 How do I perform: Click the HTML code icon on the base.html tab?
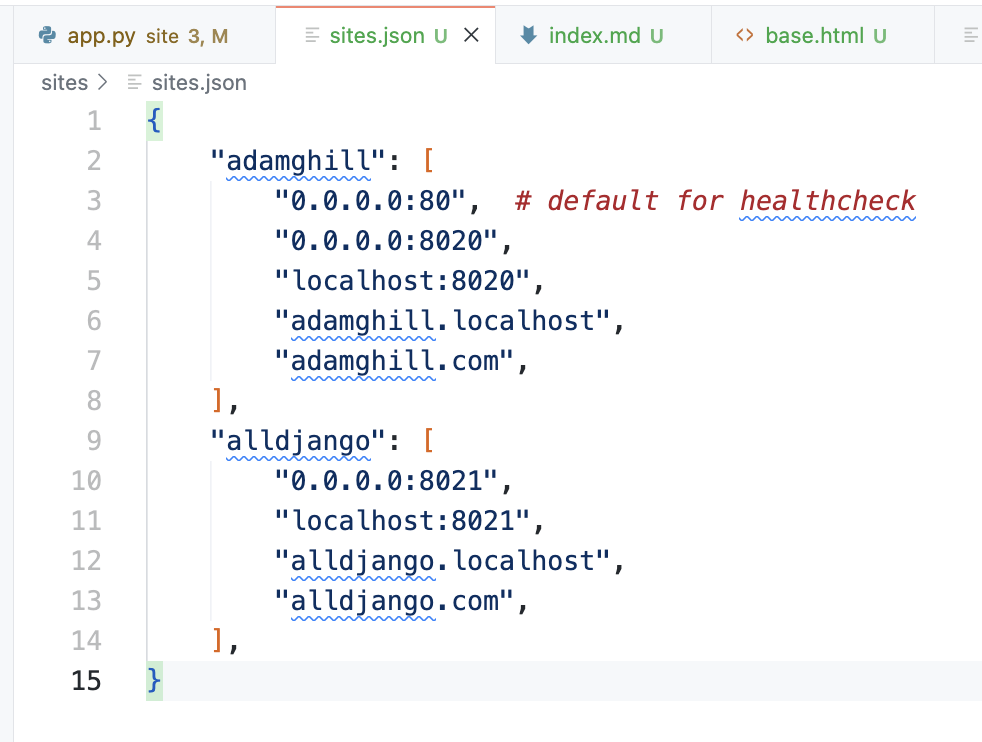coord(744,36)
